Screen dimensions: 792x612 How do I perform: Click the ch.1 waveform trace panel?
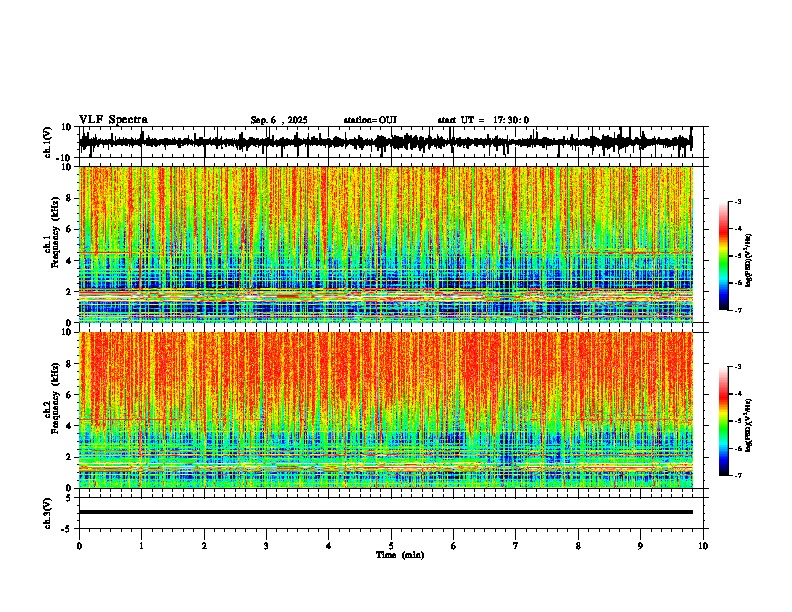click(391, 142)
